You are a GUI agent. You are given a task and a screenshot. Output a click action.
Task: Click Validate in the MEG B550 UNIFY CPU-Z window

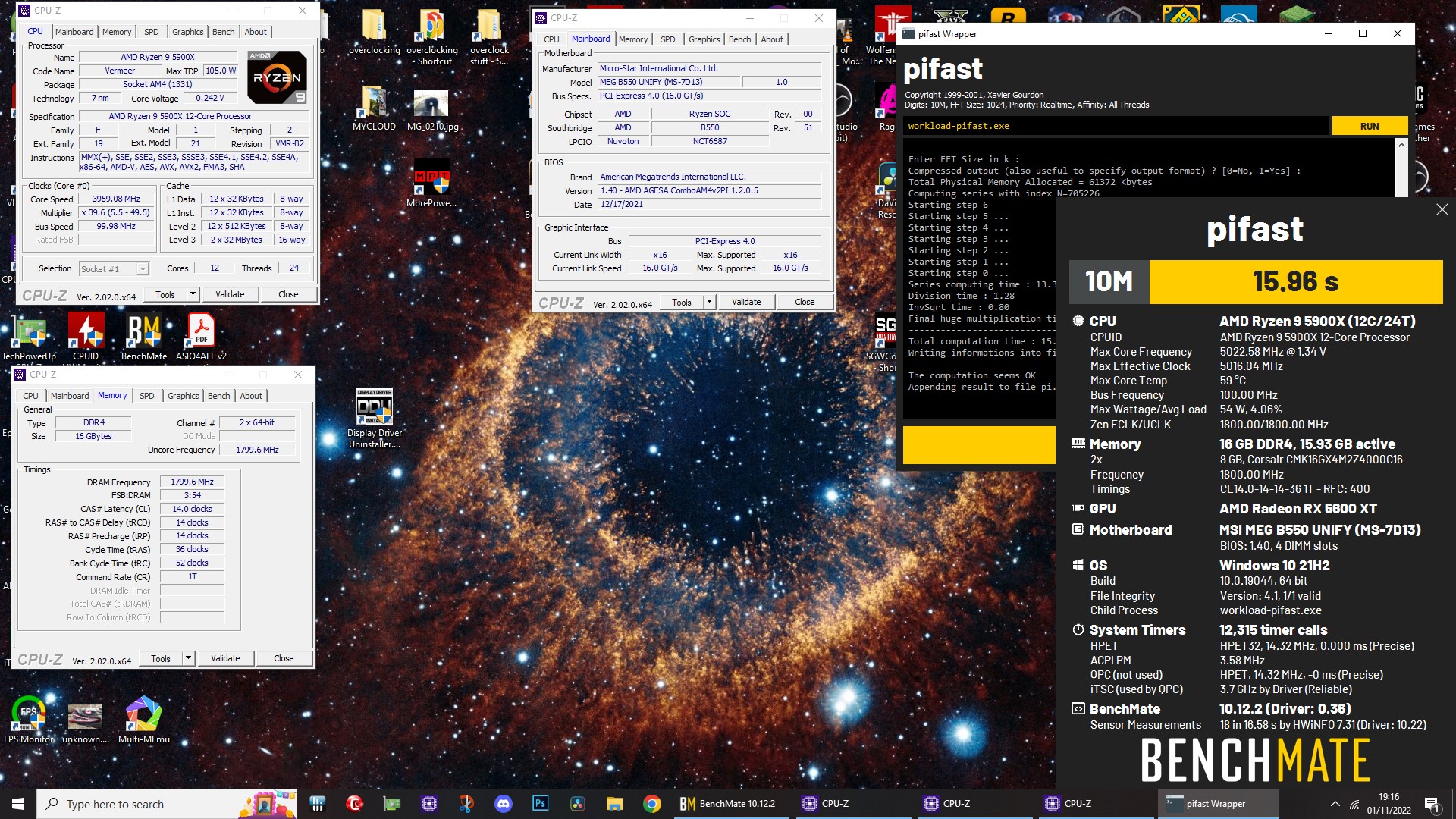746,302
